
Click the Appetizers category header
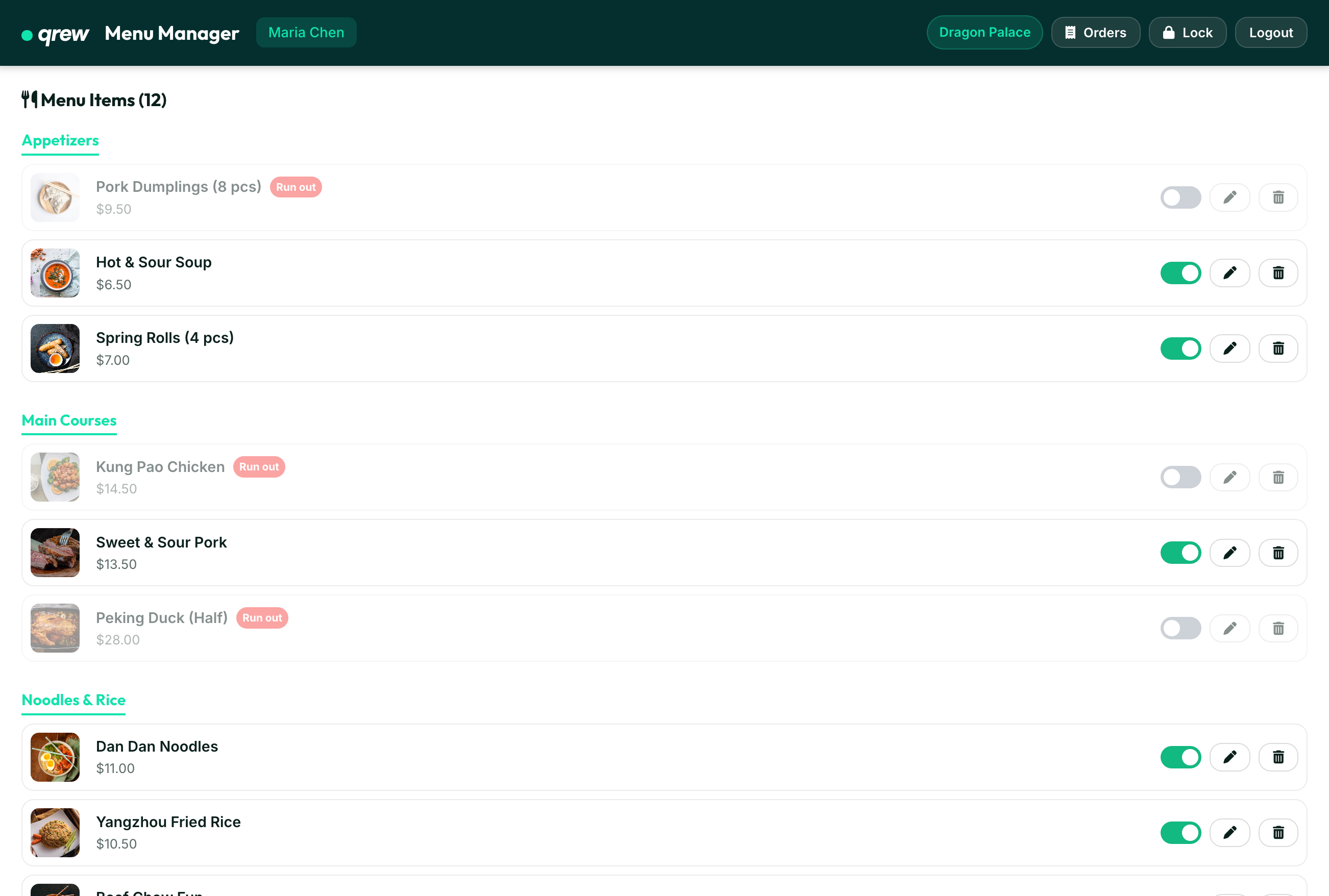tap(59, 140)
